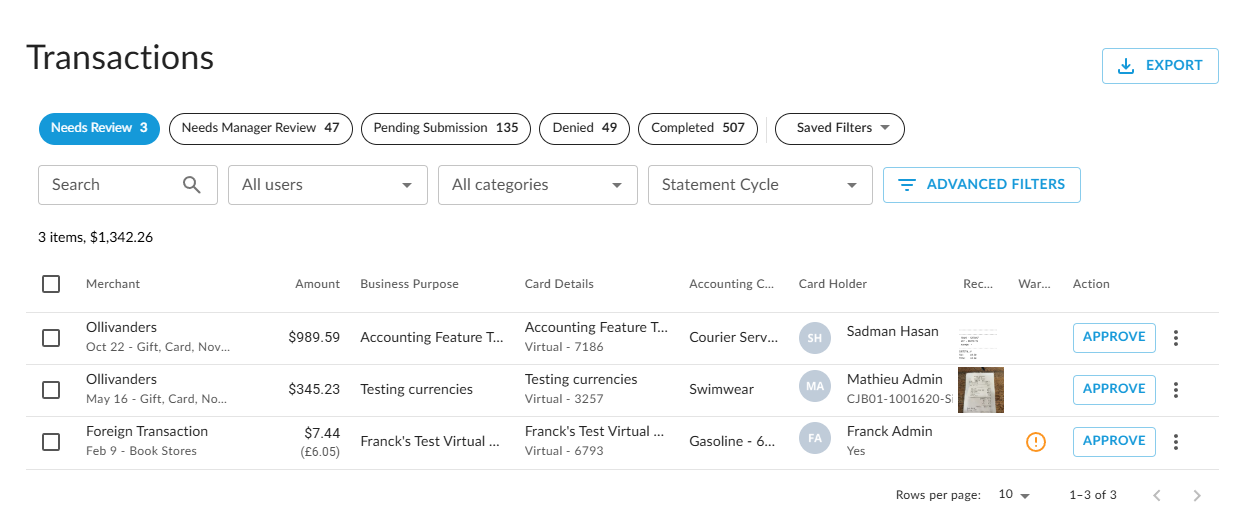Image resolution: width=1251 pixels, height=520 pixels.
Task: Open the Statement Cycle dropdown
Action: (760, 185)
